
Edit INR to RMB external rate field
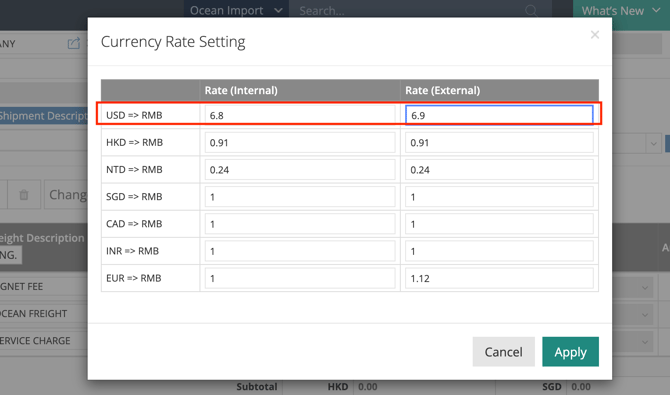point(499,251)
